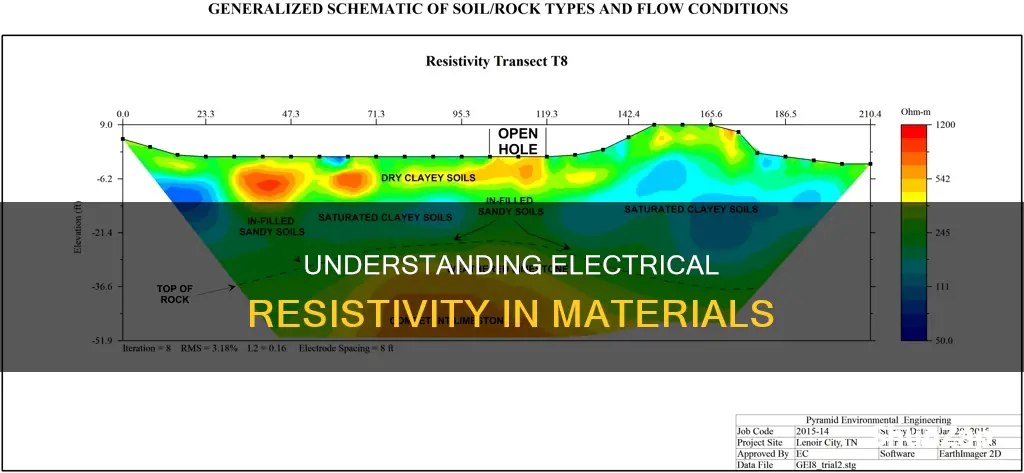The image size is (1024, 473).
Task: Click the 'Ohm-m' legend unit label
Action: (x=915, y=112)
